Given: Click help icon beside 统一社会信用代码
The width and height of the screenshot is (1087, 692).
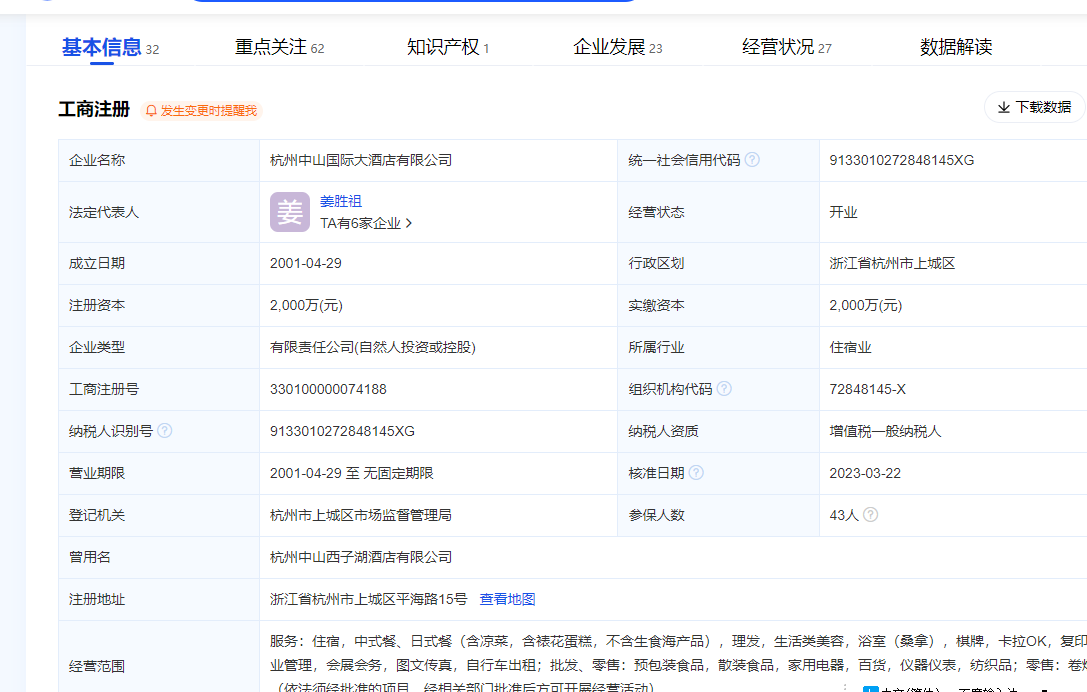Looking at the screenshot, I should pos(752,159).
